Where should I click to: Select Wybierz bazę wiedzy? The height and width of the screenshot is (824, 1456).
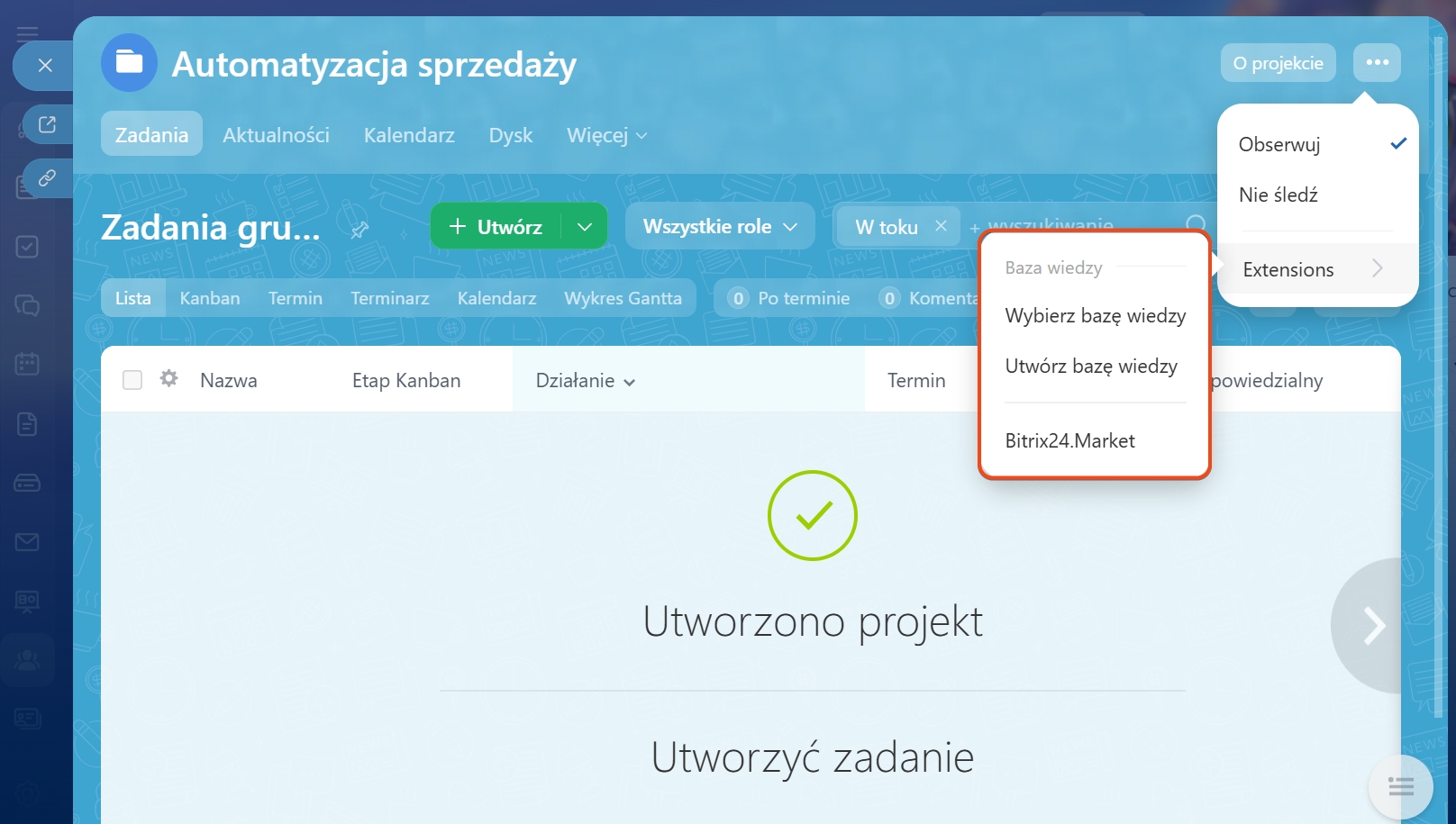[1096, 316]
